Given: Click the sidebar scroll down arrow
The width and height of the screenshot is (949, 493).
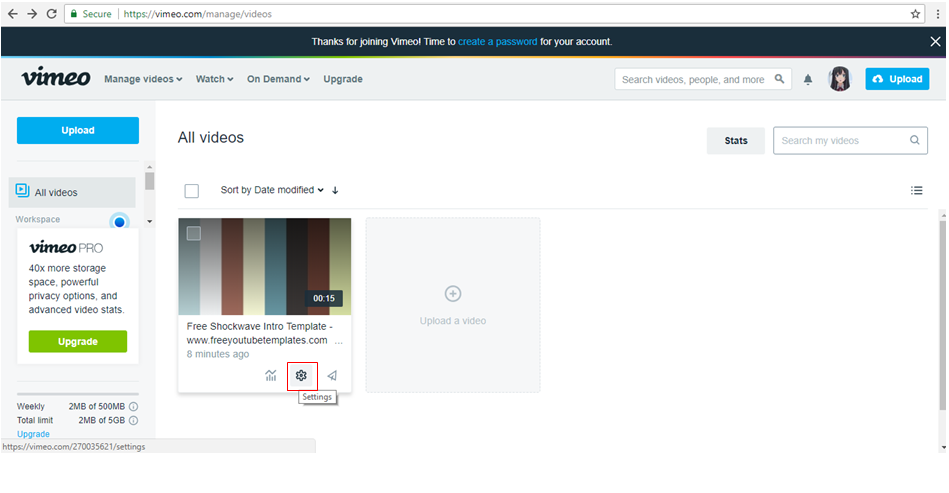Looking at the screenshot, I should point(149,221).
